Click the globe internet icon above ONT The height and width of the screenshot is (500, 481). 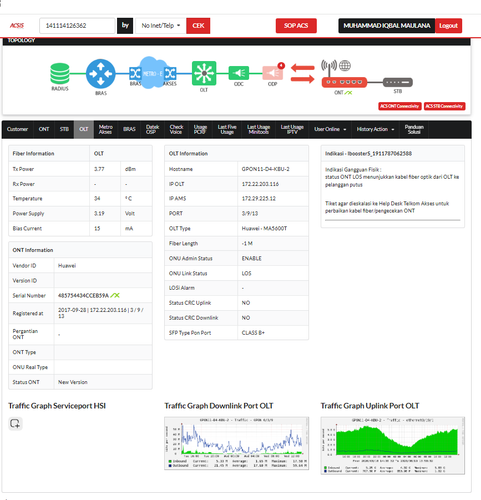pyautogui.click(x=345, y=66)
